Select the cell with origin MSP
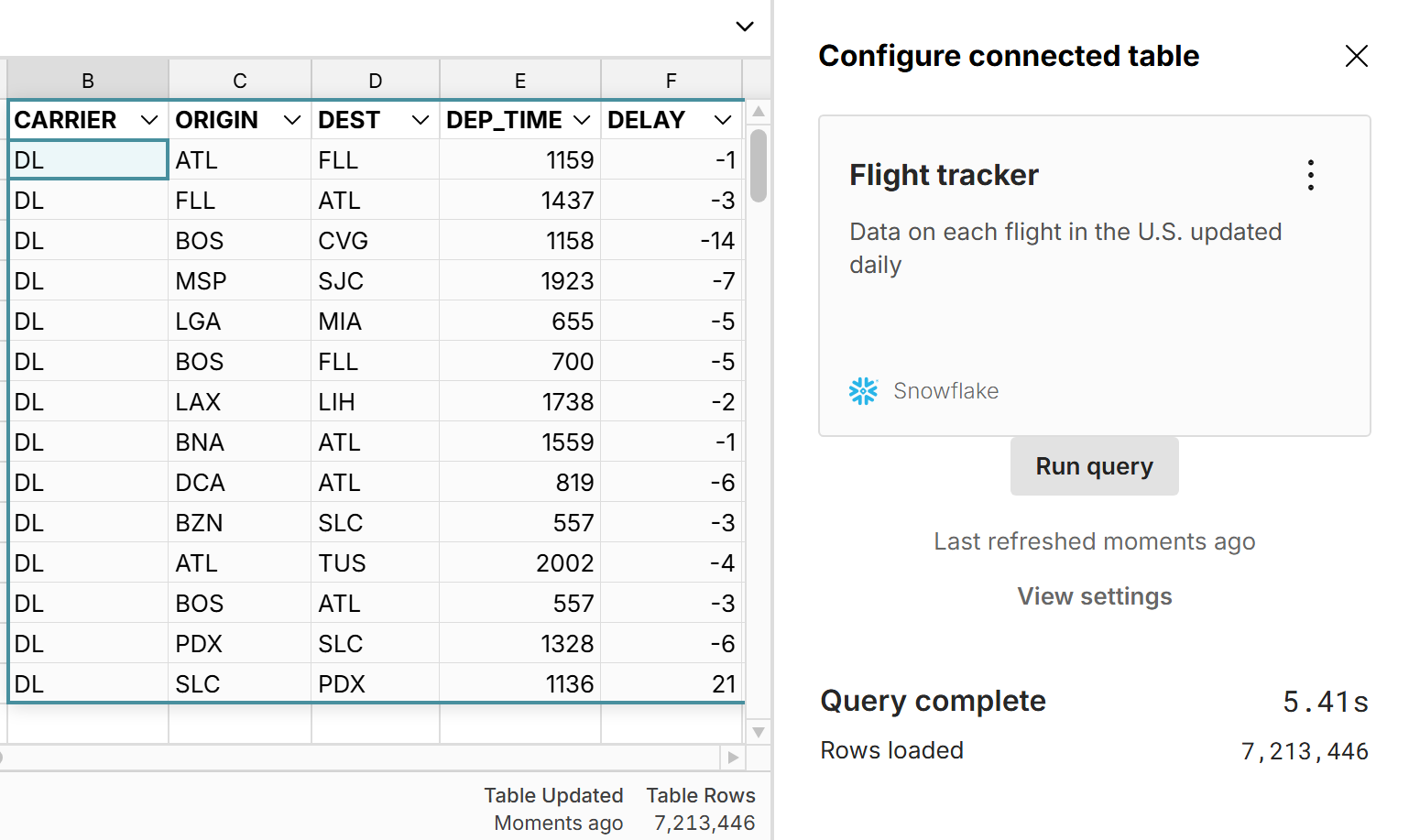 tap(239, 280)
